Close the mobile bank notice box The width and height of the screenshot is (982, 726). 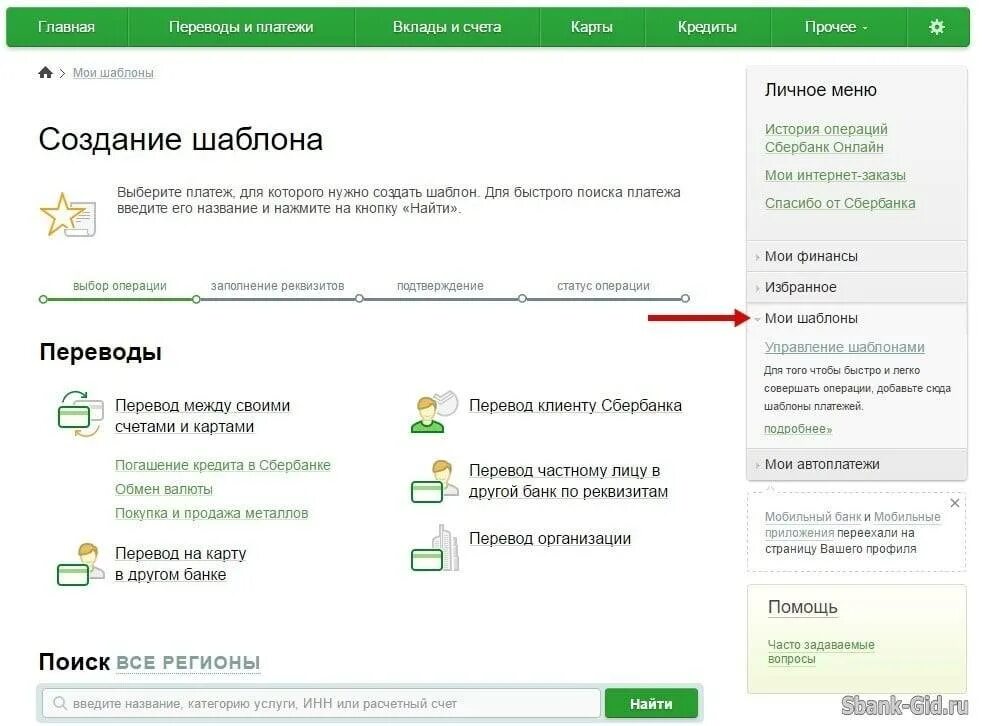coord(954,503)
